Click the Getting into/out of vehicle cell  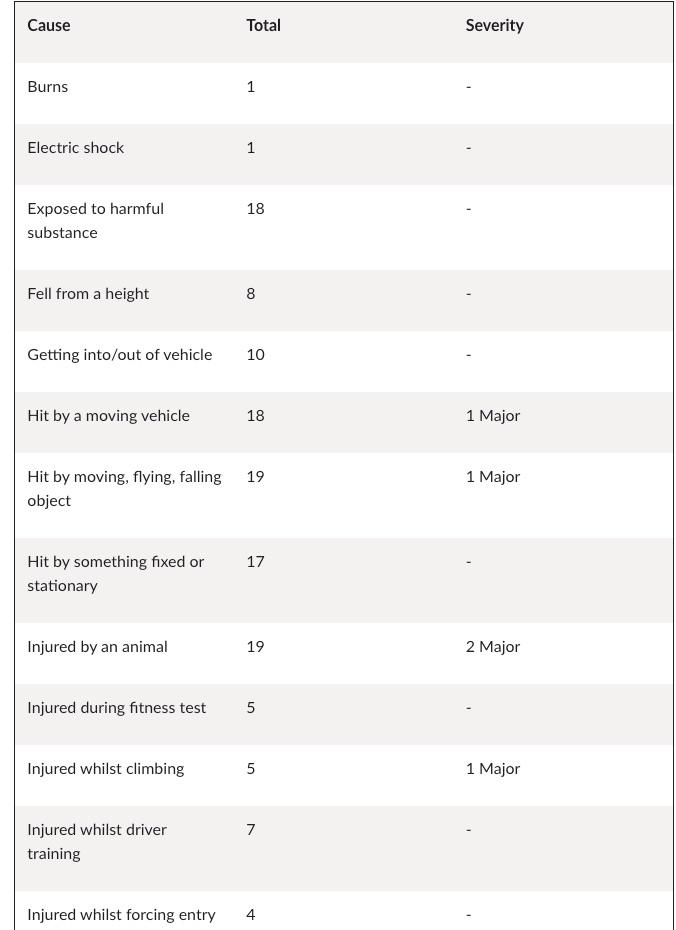coord(120,355)
